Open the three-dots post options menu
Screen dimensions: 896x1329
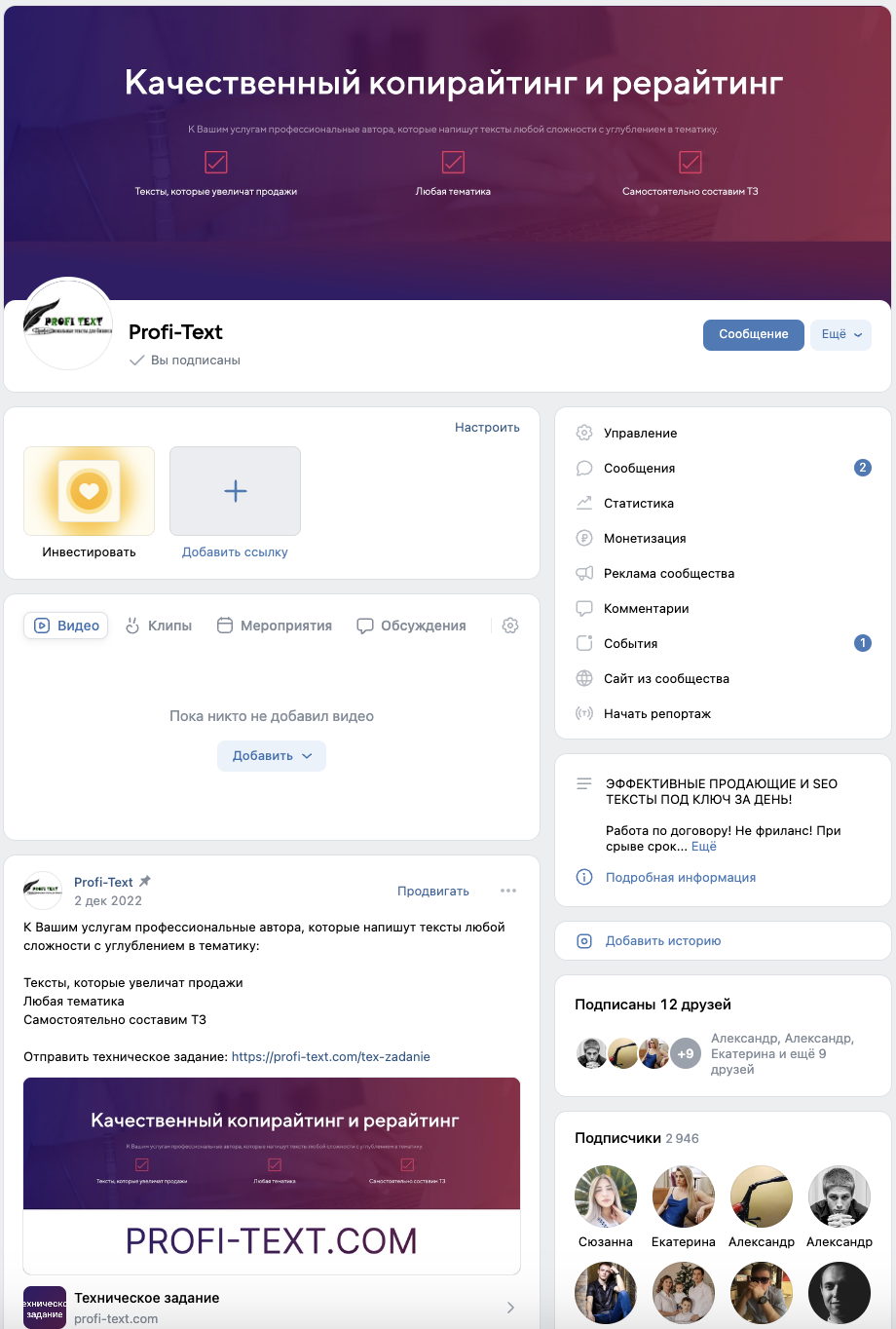click(508, 891)
